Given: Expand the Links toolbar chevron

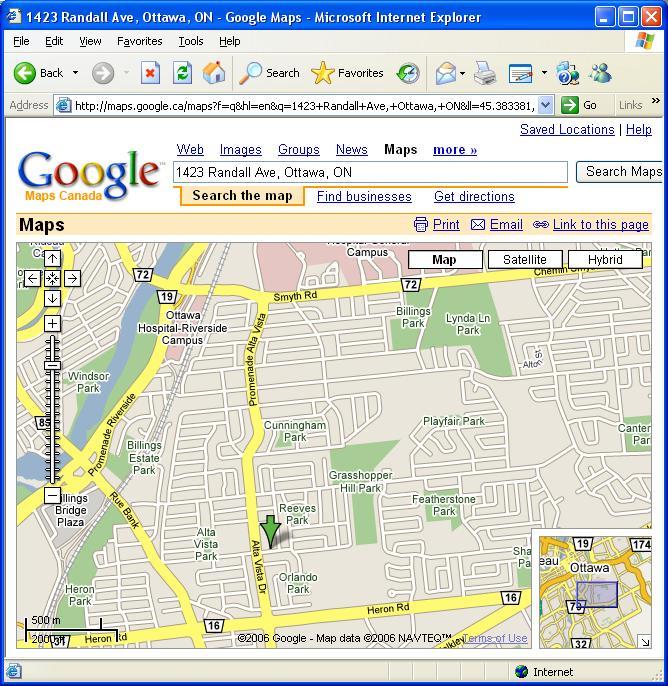Looking at the screenshot, I should pyautogui.click(x=656, y=101).
